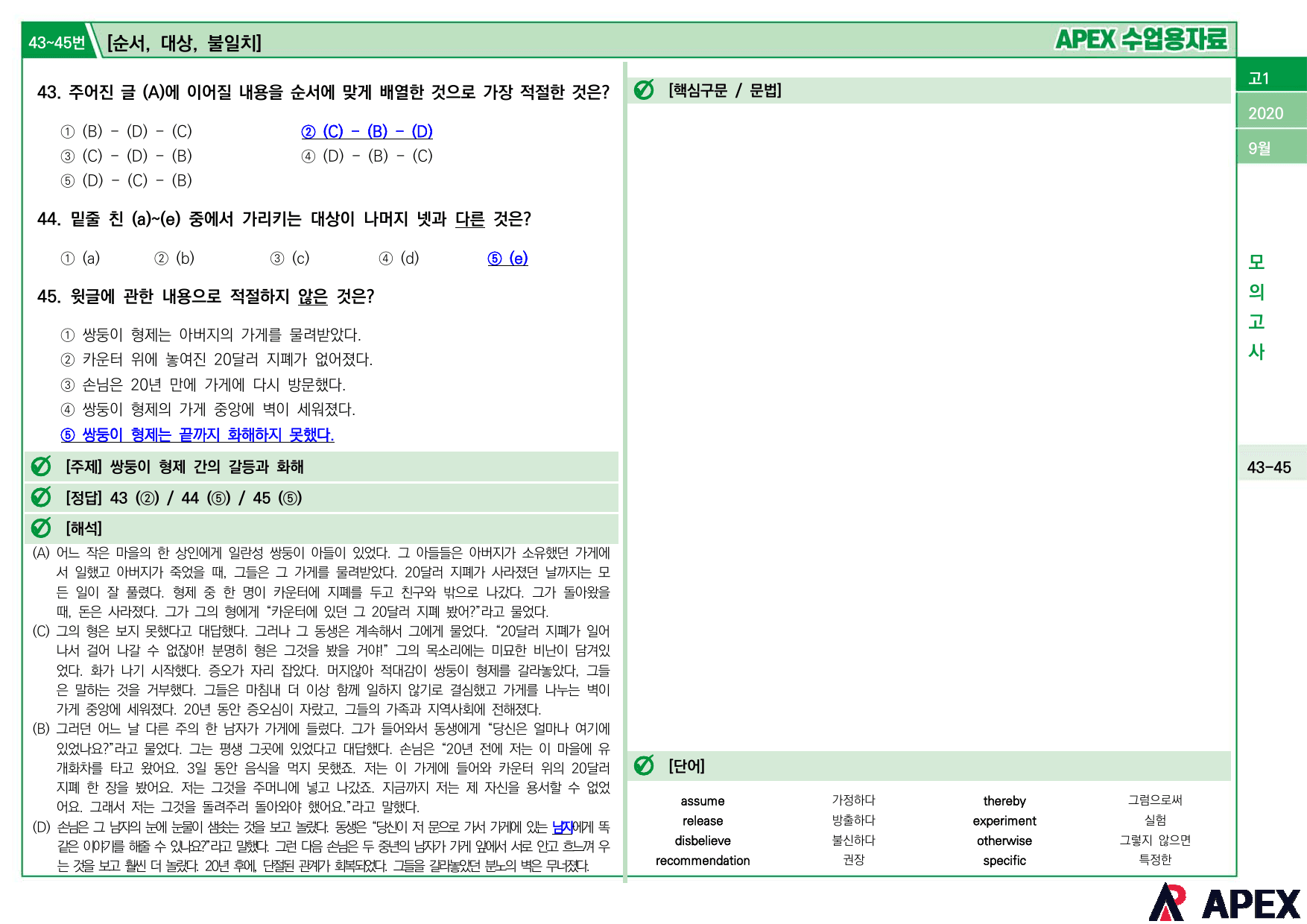The image size is (1307, 924).
Task: Open the 고1 side tab
Action: coord(1271,77)
